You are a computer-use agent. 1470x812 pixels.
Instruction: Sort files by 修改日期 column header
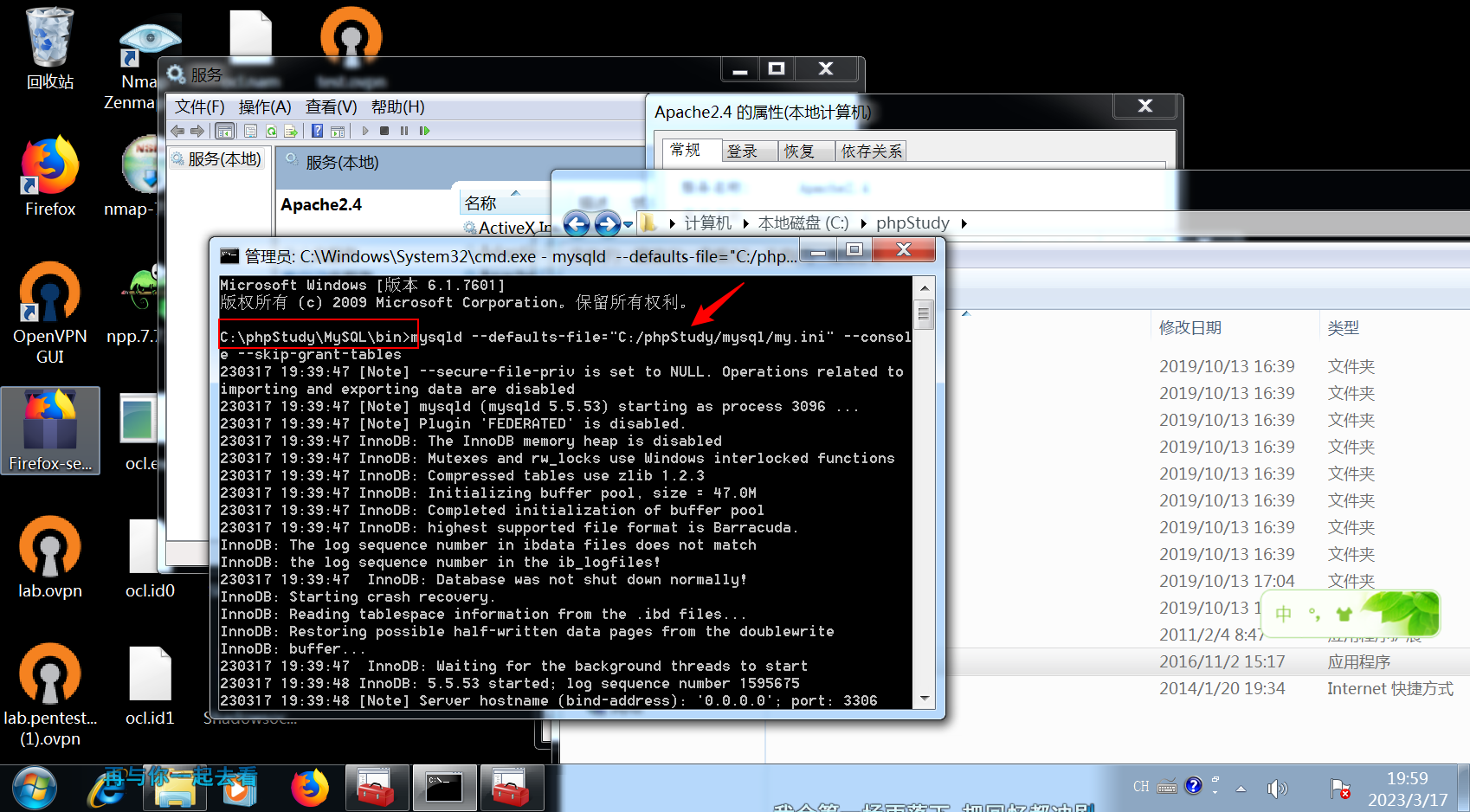click(x=1190, y=328)
